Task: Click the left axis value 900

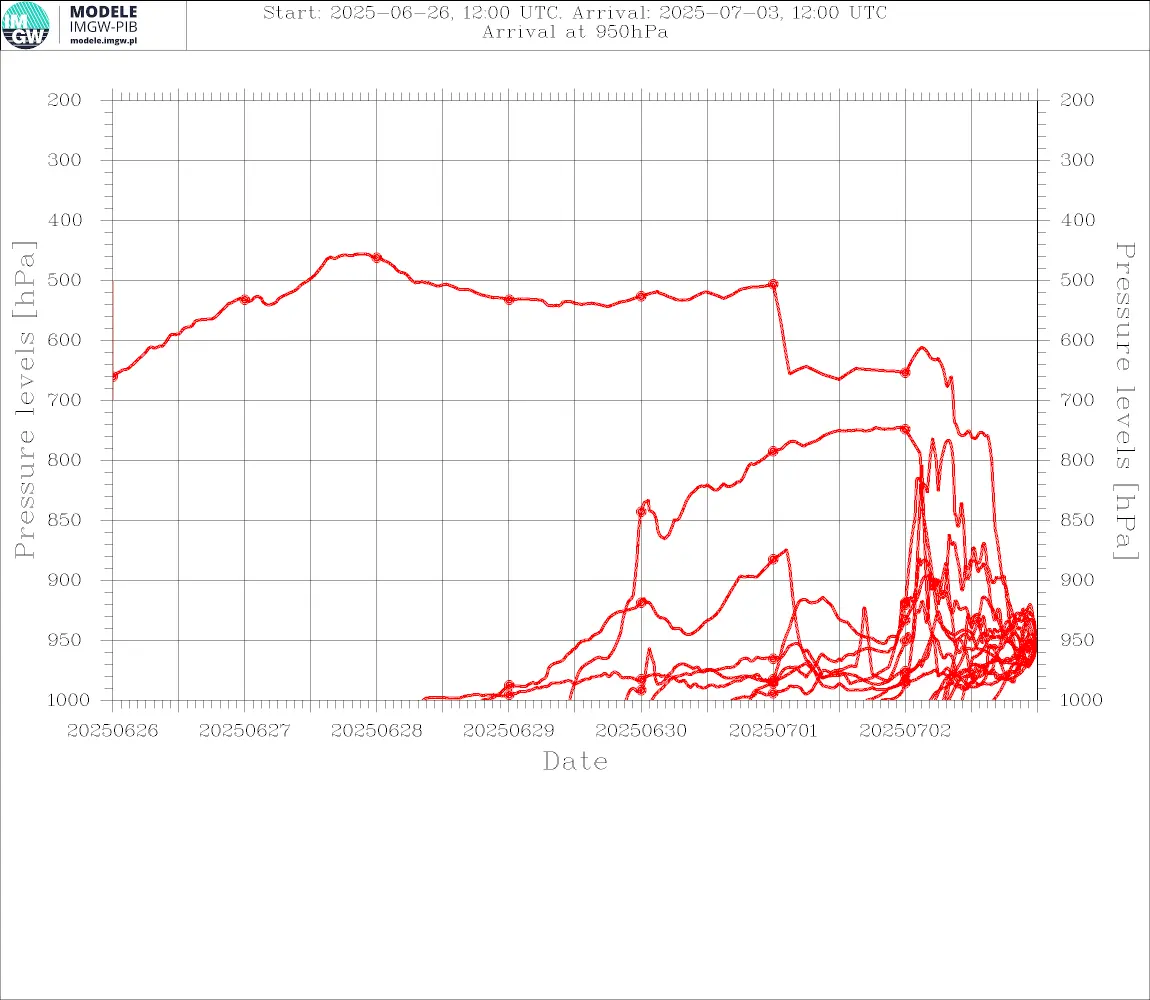Action: click(65, 580)
